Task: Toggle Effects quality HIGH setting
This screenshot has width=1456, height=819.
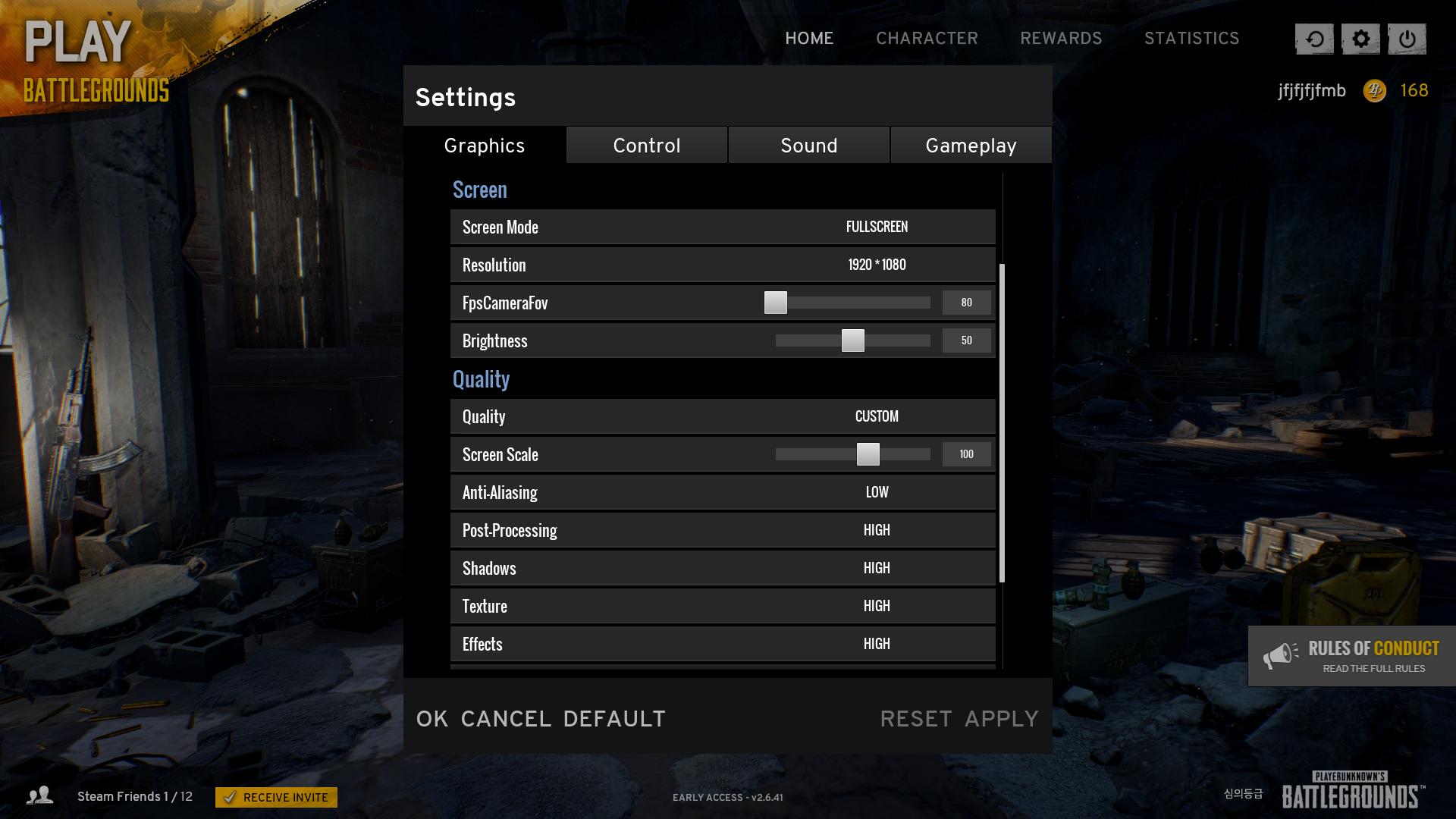Action: [x=876, y=643]
